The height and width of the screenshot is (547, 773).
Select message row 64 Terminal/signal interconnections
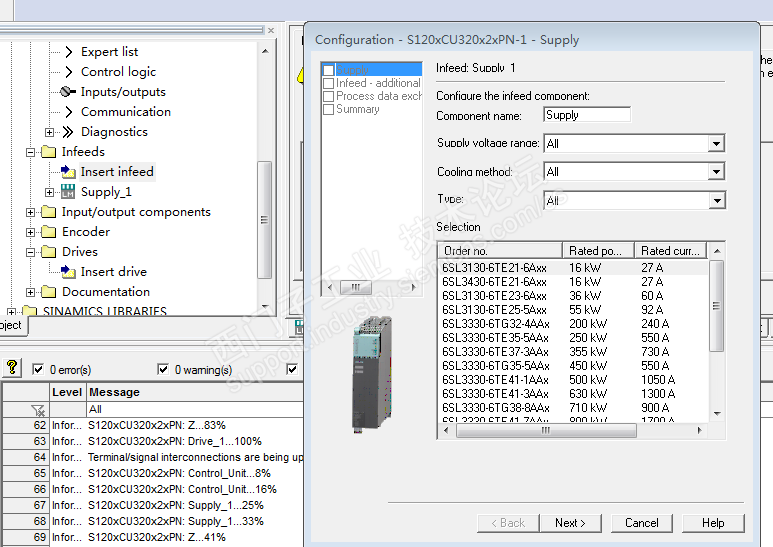point(153,457)
